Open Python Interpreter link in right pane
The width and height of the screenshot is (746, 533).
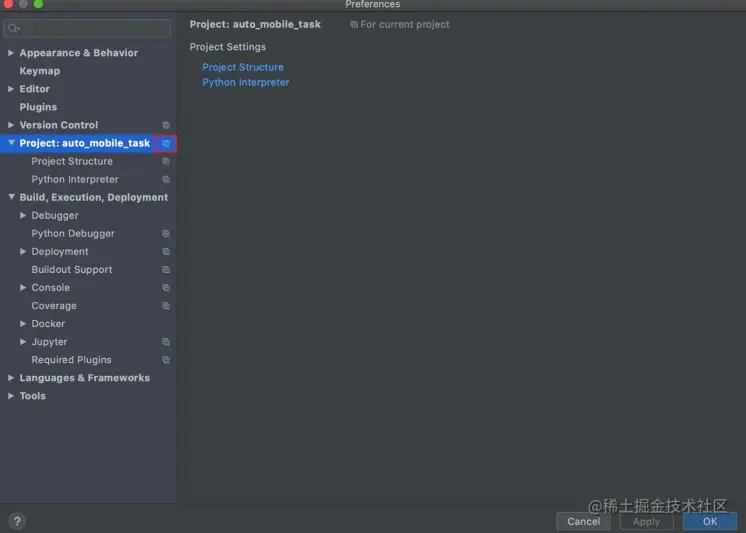(x=245, y=82)
